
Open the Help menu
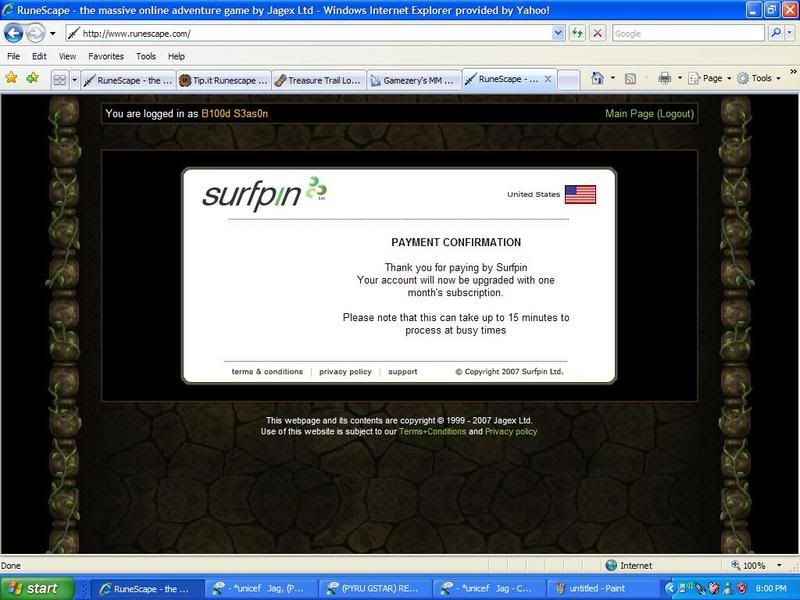pos(176,56)
